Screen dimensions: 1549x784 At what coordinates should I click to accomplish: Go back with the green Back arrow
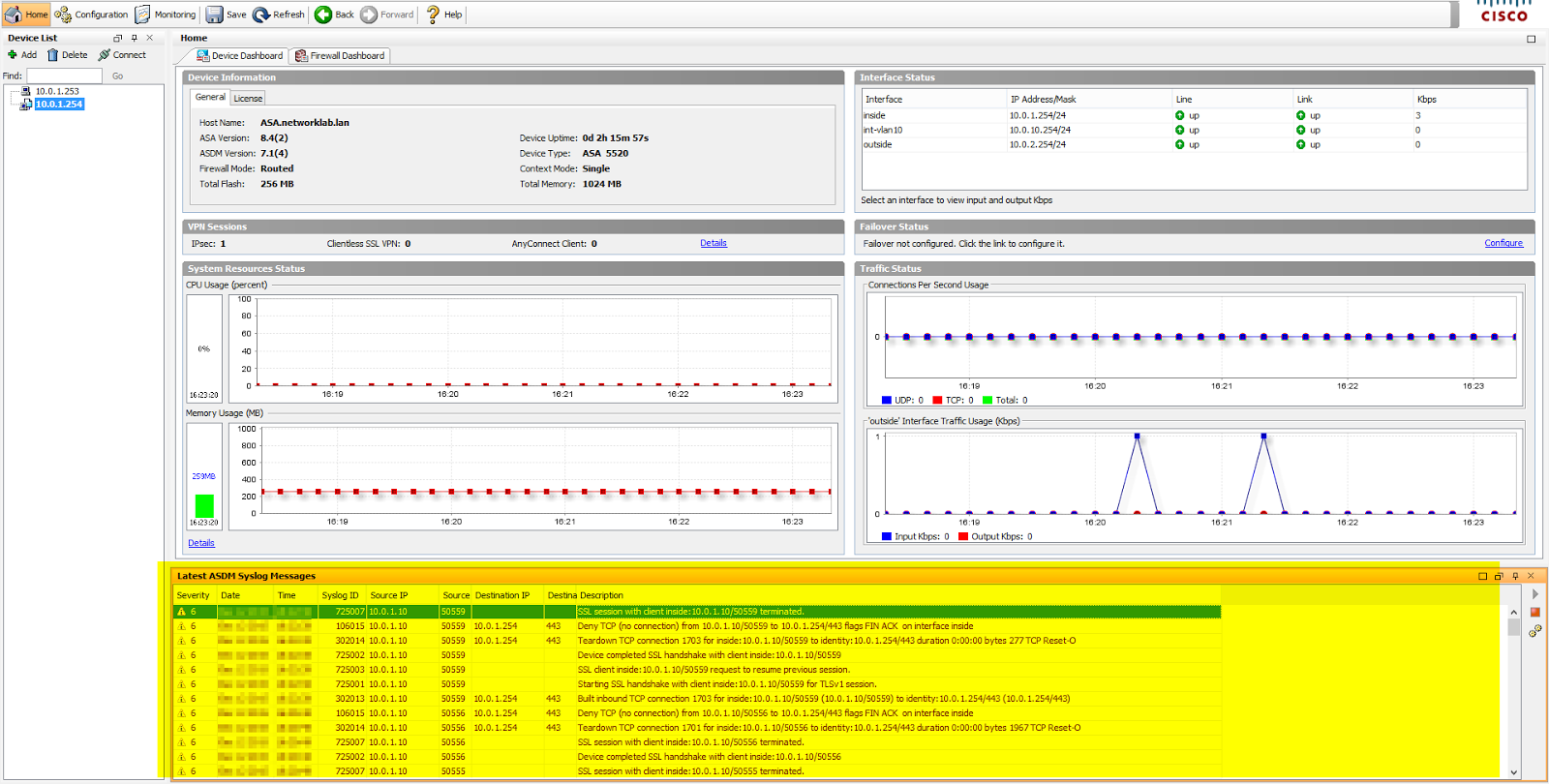pyautogui.click(x=334, y=15)
